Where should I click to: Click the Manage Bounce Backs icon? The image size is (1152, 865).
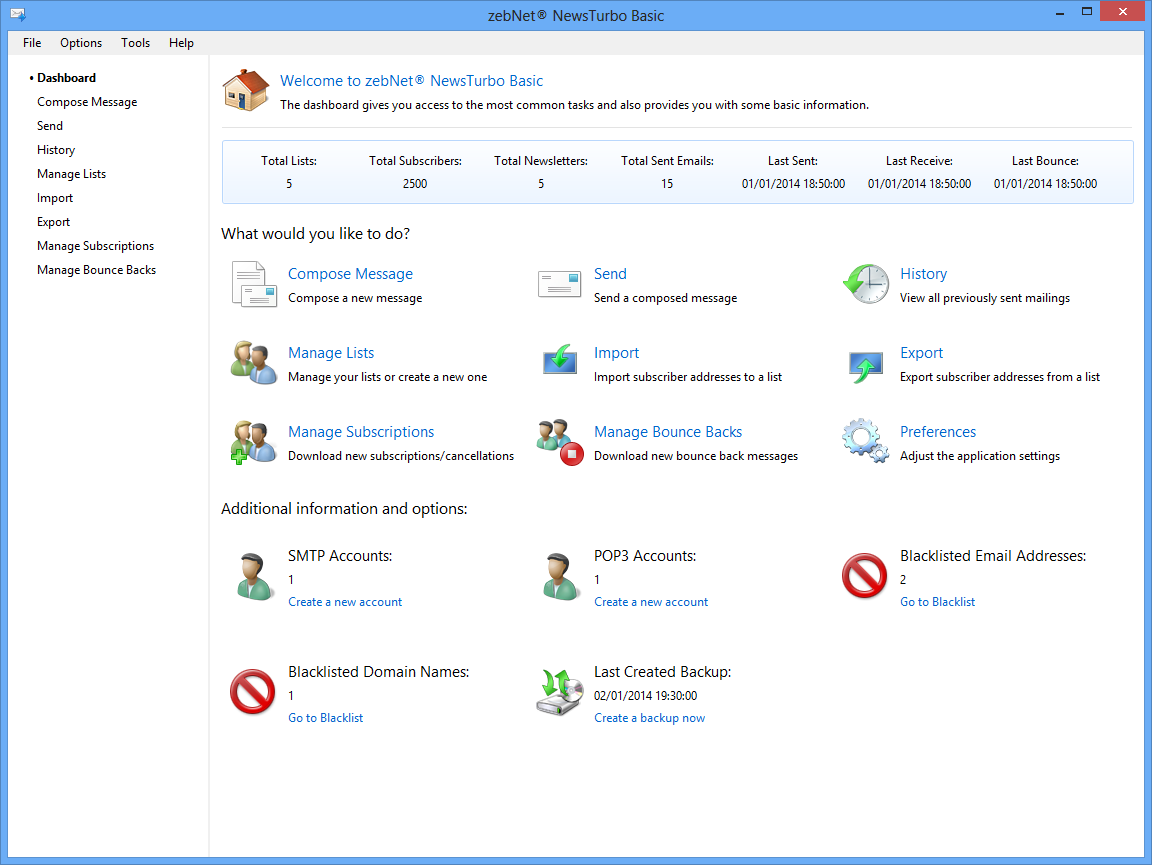559,442
